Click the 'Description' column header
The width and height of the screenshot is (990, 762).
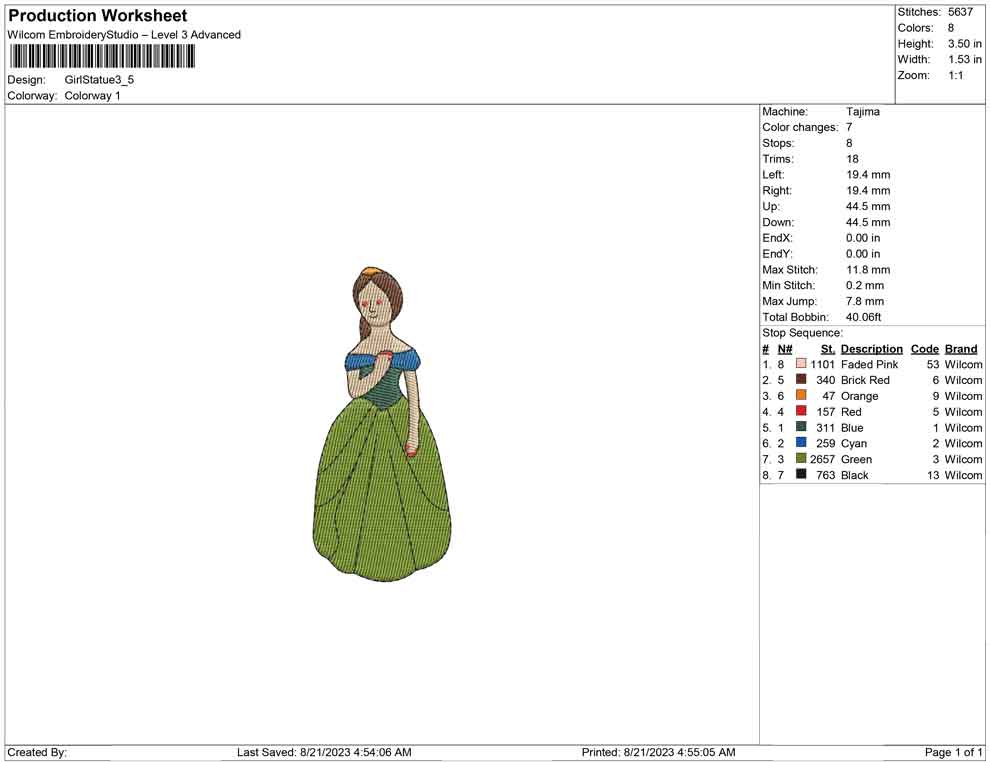tap(872, 349)
